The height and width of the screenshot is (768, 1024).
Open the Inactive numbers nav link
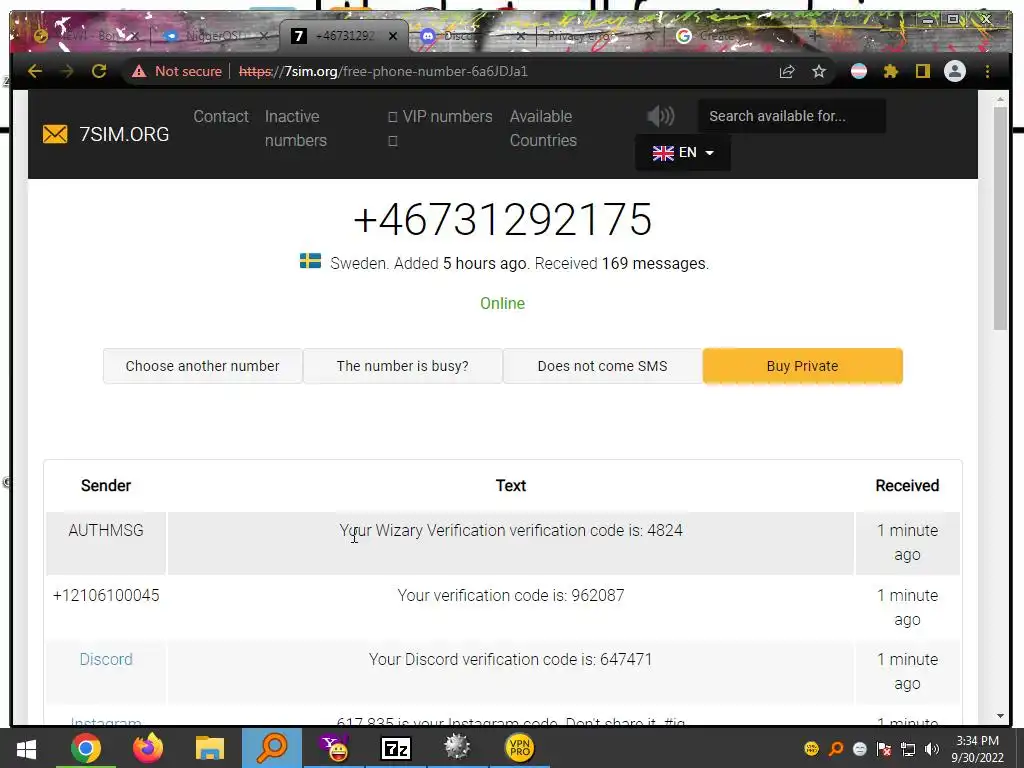coord(295,128)
